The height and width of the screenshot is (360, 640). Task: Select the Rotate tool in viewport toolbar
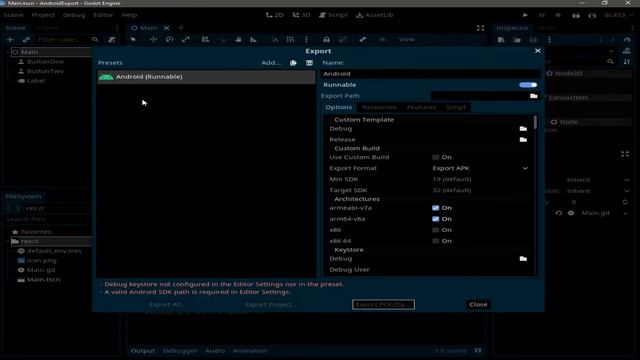pos(169,40)
